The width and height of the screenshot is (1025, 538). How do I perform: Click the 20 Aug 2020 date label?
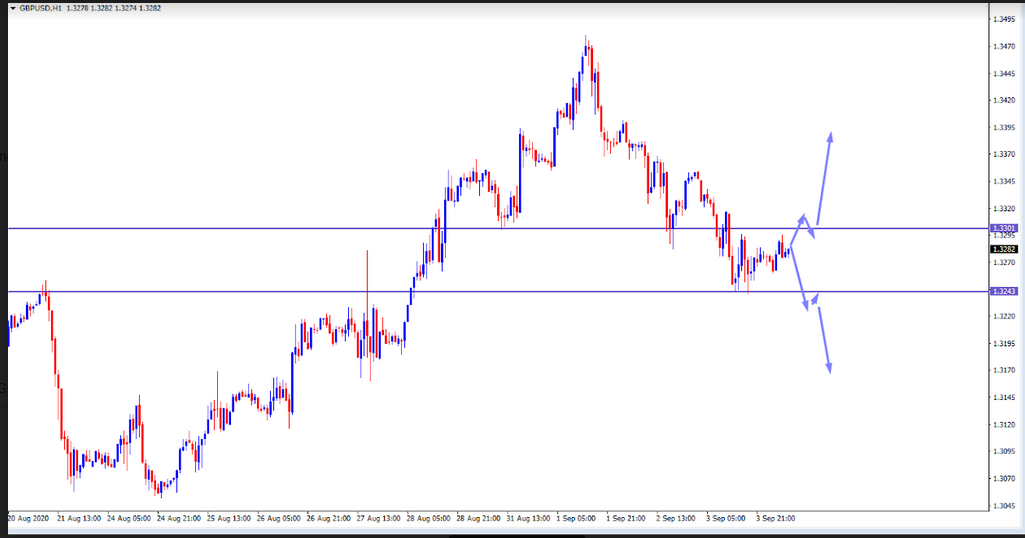[28, 518]
